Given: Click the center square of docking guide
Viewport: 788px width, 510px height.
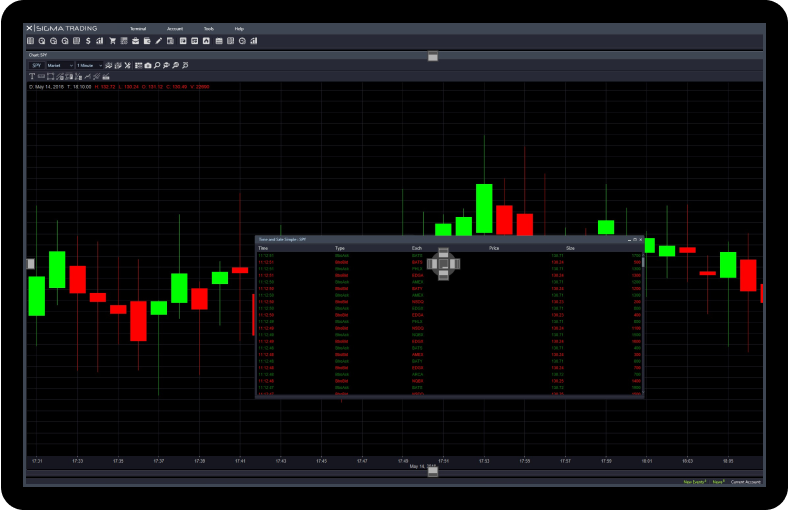Looking at the screenshot, I should [443, 264].
